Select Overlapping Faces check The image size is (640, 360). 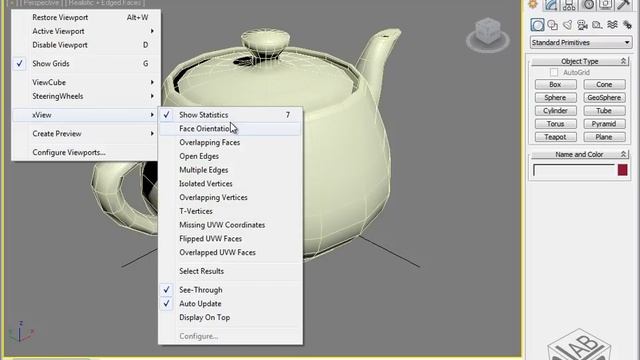click(x=230, y=142)
